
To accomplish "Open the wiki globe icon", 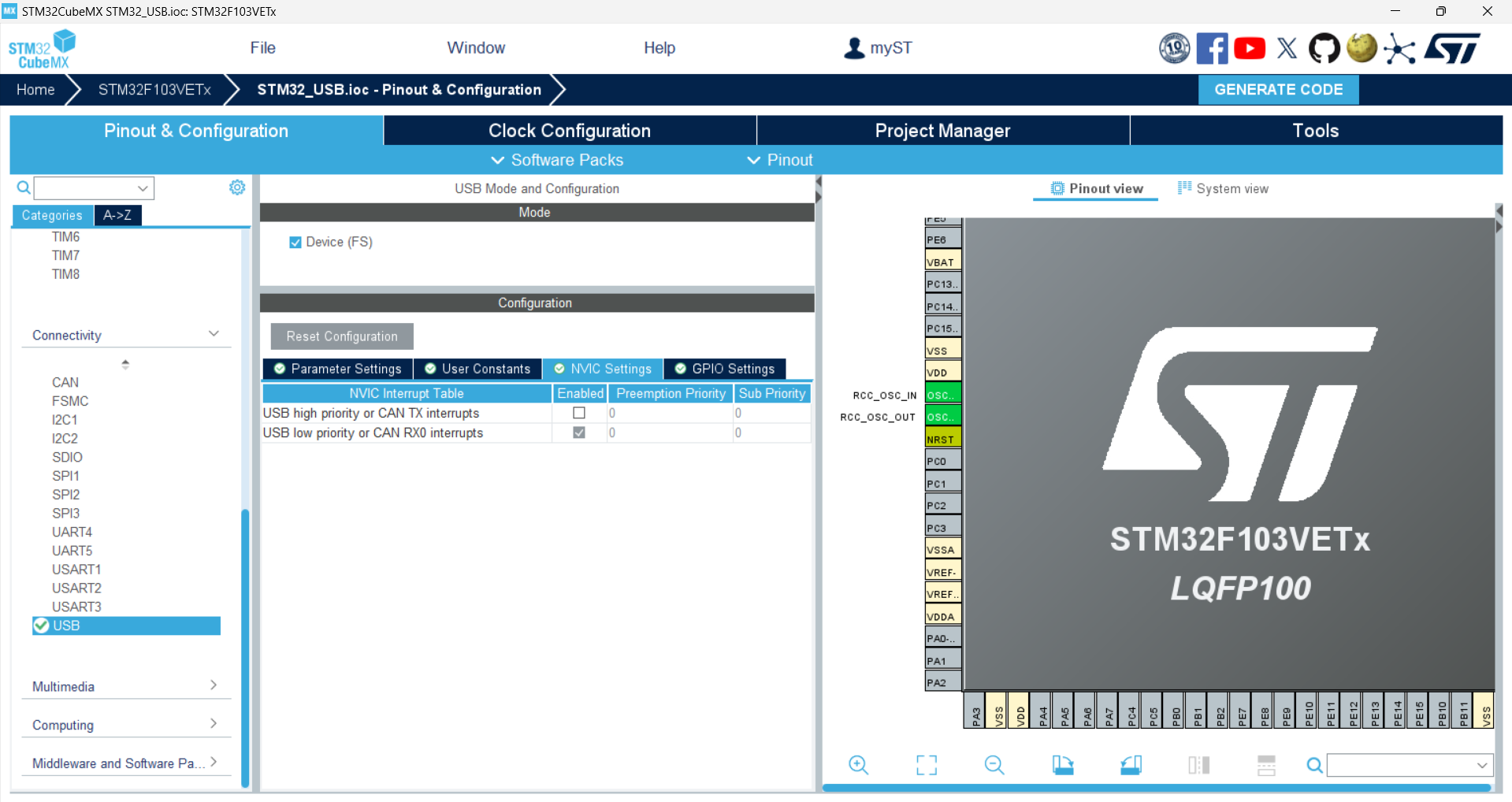I will tap(1362, 47).
